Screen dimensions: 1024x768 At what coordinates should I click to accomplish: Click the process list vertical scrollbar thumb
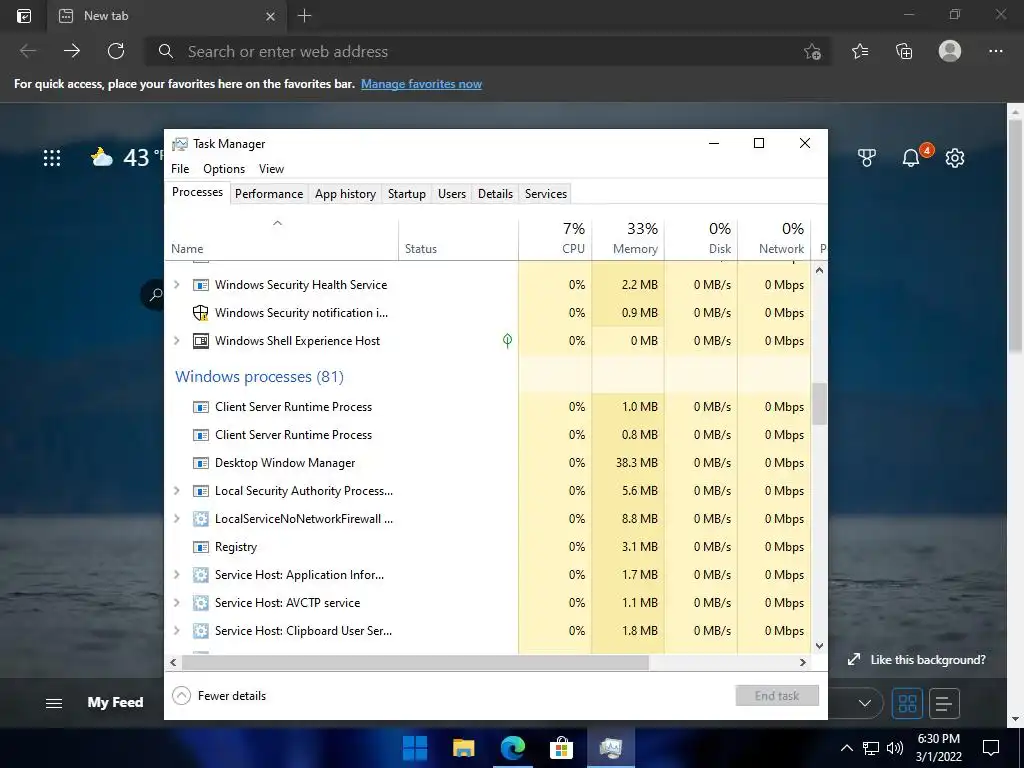pos(819,404)
